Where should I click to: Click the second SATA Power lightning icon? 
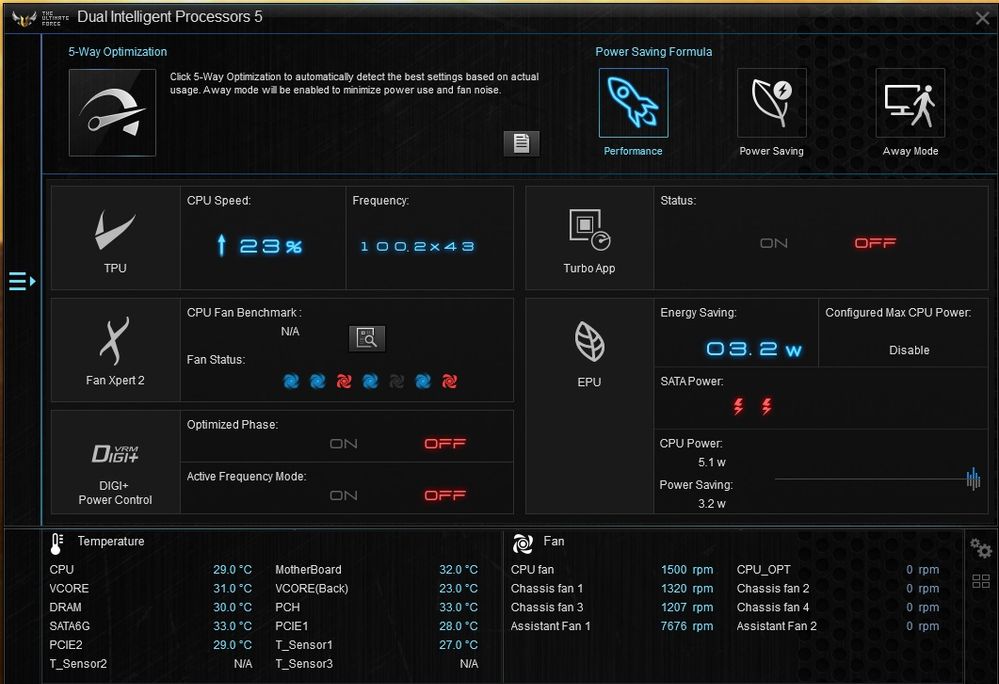766,406
